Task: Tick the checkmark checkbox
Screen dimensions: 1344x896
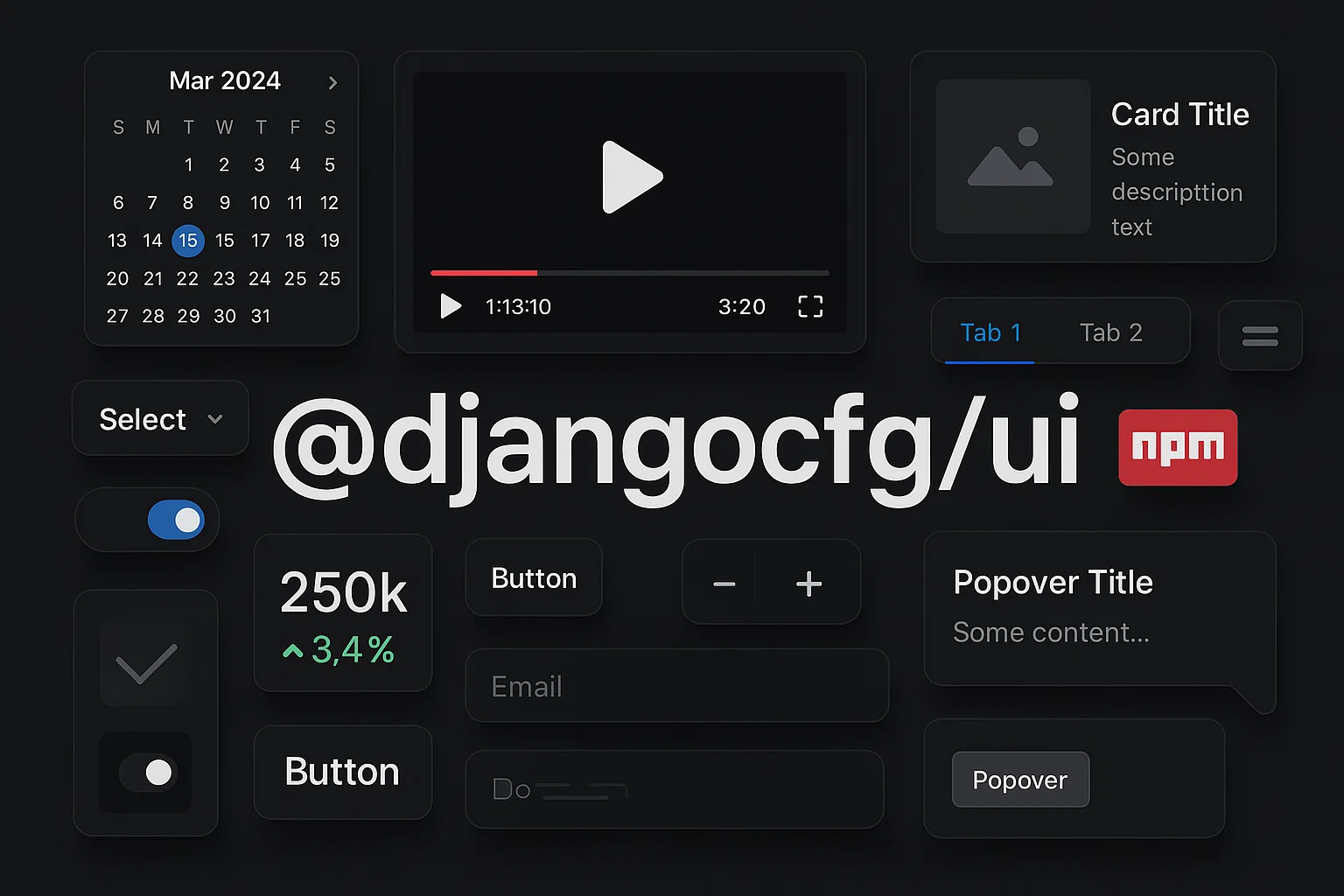Action: (x=146, y=664)
